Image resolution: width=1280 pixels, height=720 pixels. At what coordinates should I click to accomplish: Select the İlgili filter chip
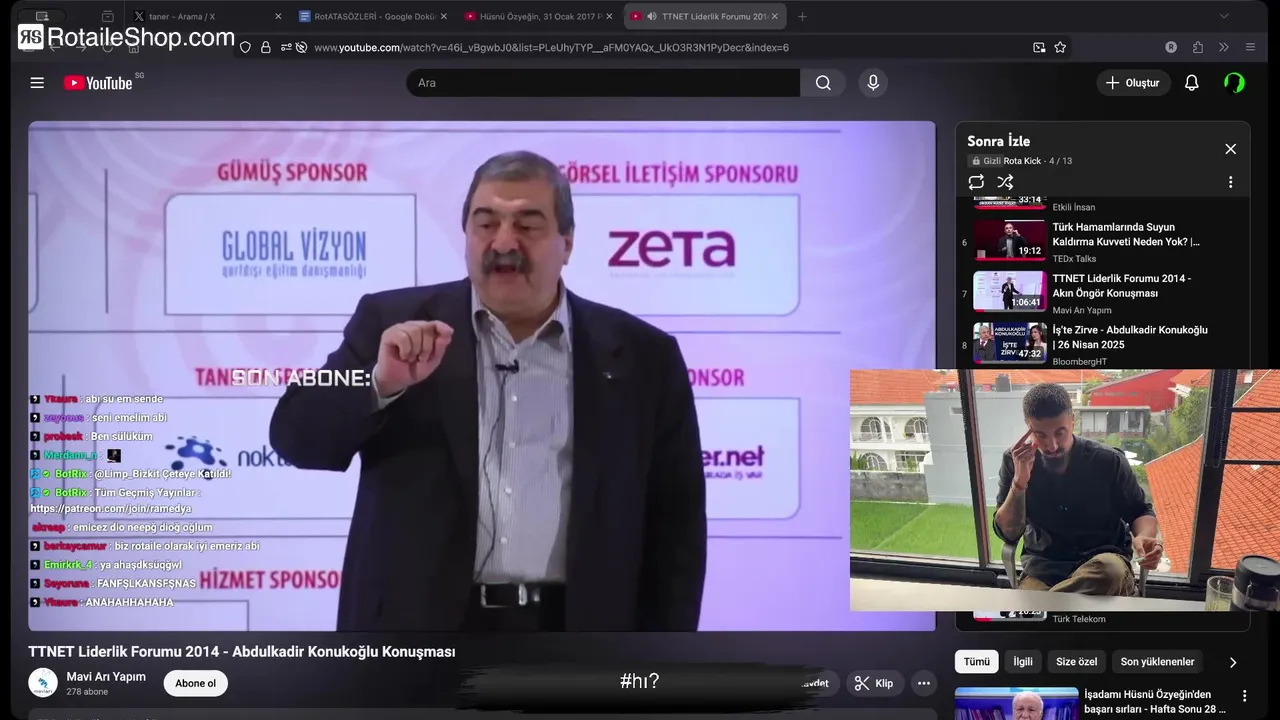click(1023, 662)
